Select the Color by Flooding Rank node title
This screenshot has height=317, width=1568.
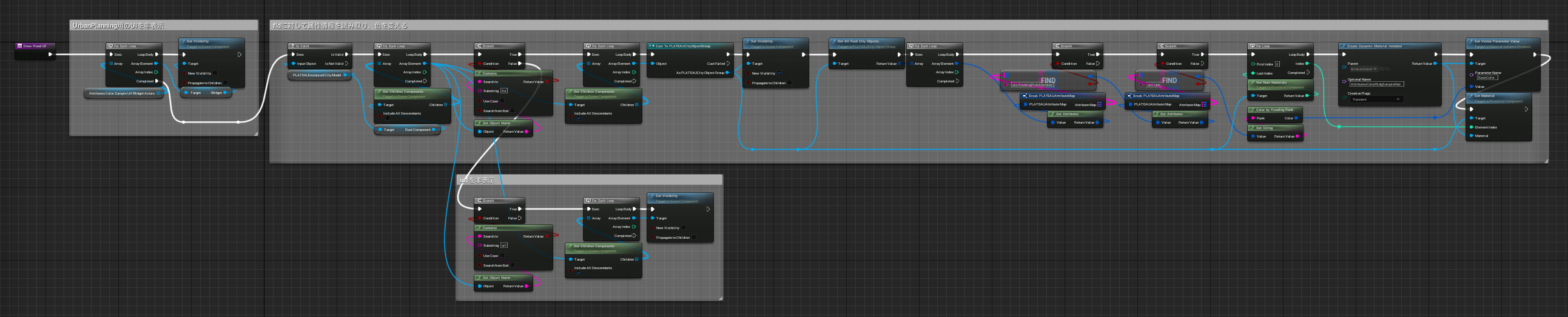1274,110
